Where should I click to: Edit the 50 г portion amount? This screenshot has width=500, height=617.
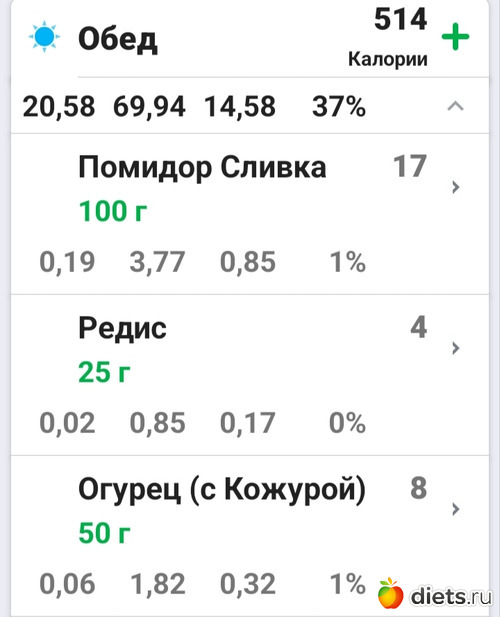coord(104,533)
